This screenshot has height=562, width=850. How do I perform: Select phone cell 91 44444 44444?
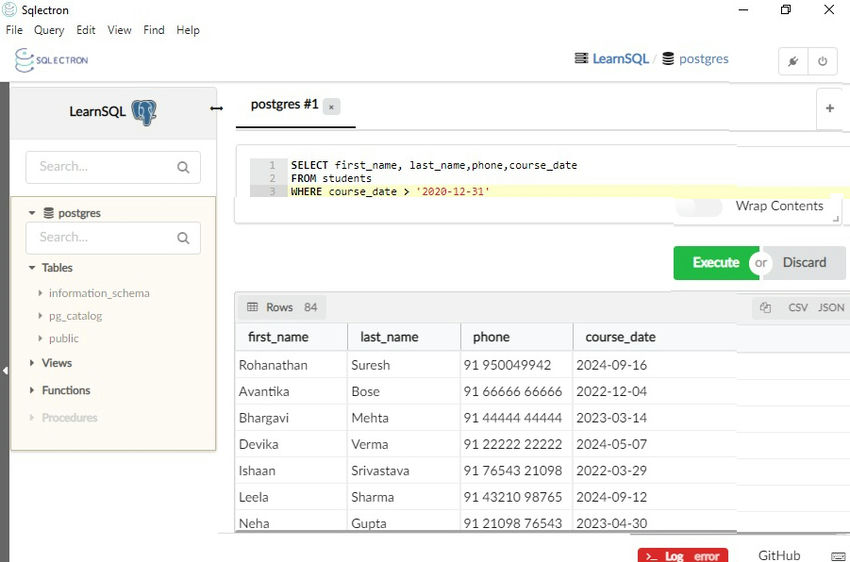click(517, 418)
